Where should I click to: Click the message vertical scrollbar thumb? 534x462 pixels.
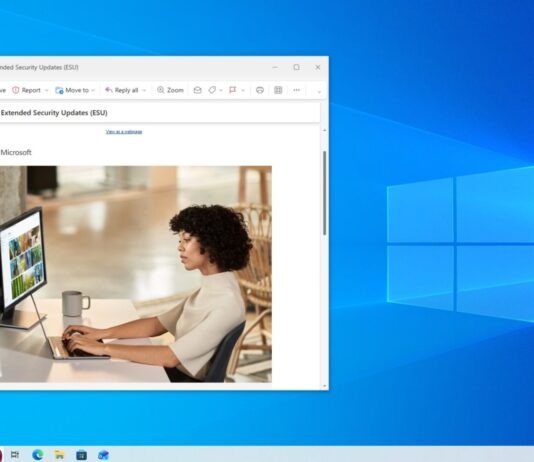click(325, 193)
